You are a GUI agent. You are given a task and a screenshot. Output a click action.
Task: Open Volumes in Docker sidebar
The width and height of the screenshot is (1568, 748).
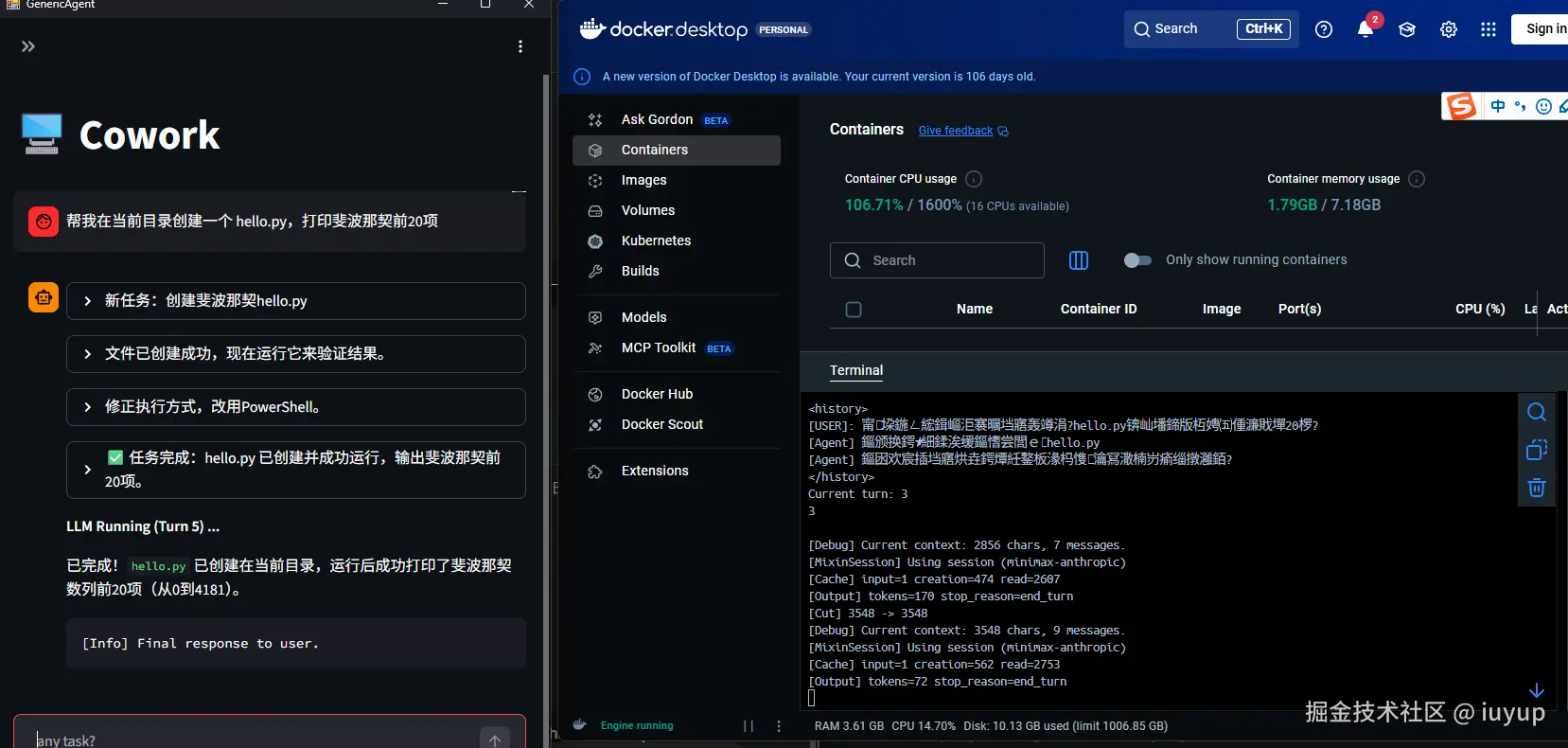677,210
